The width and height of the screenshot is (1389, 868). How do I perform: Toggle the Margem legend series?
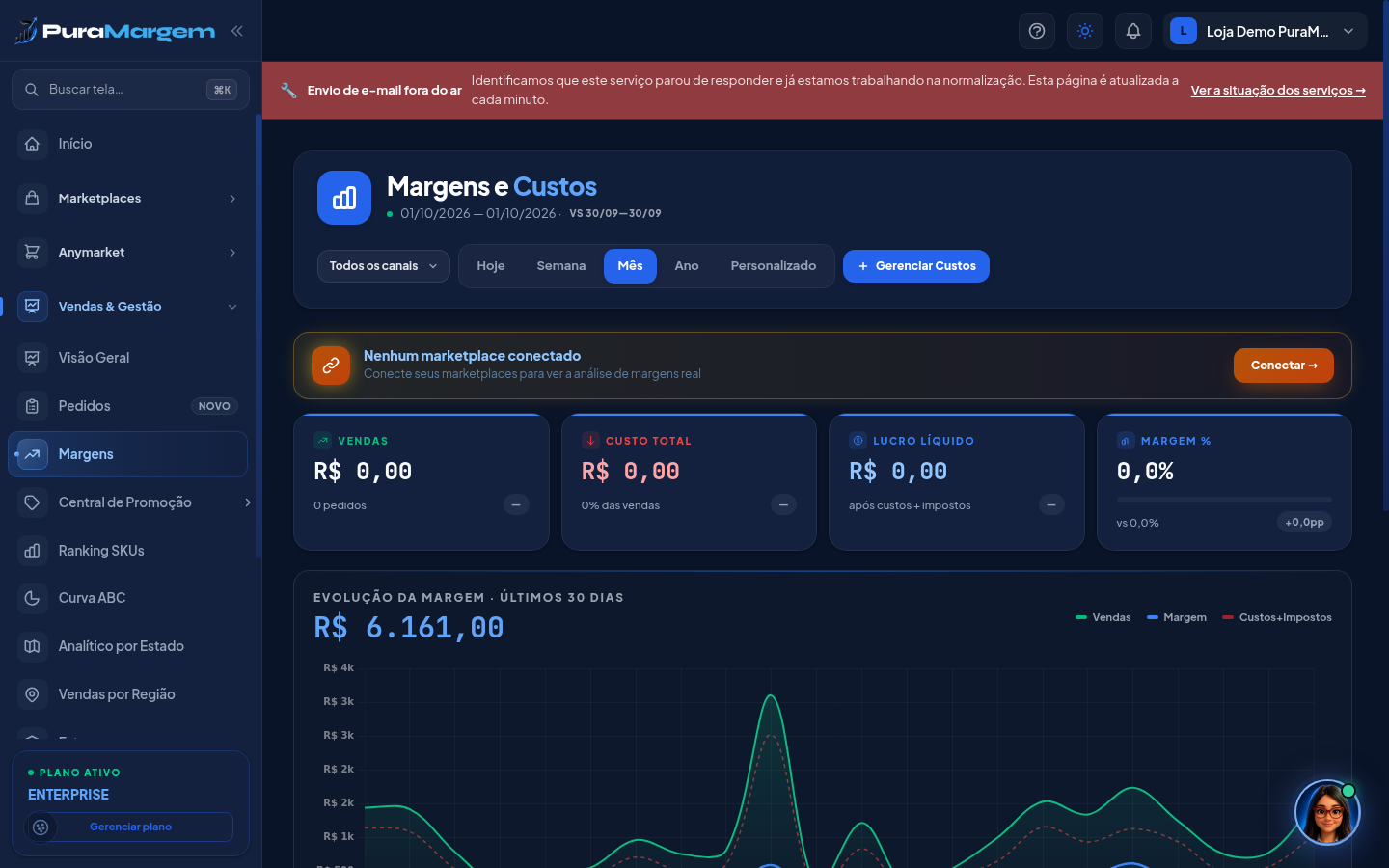tap(1177, 617)
